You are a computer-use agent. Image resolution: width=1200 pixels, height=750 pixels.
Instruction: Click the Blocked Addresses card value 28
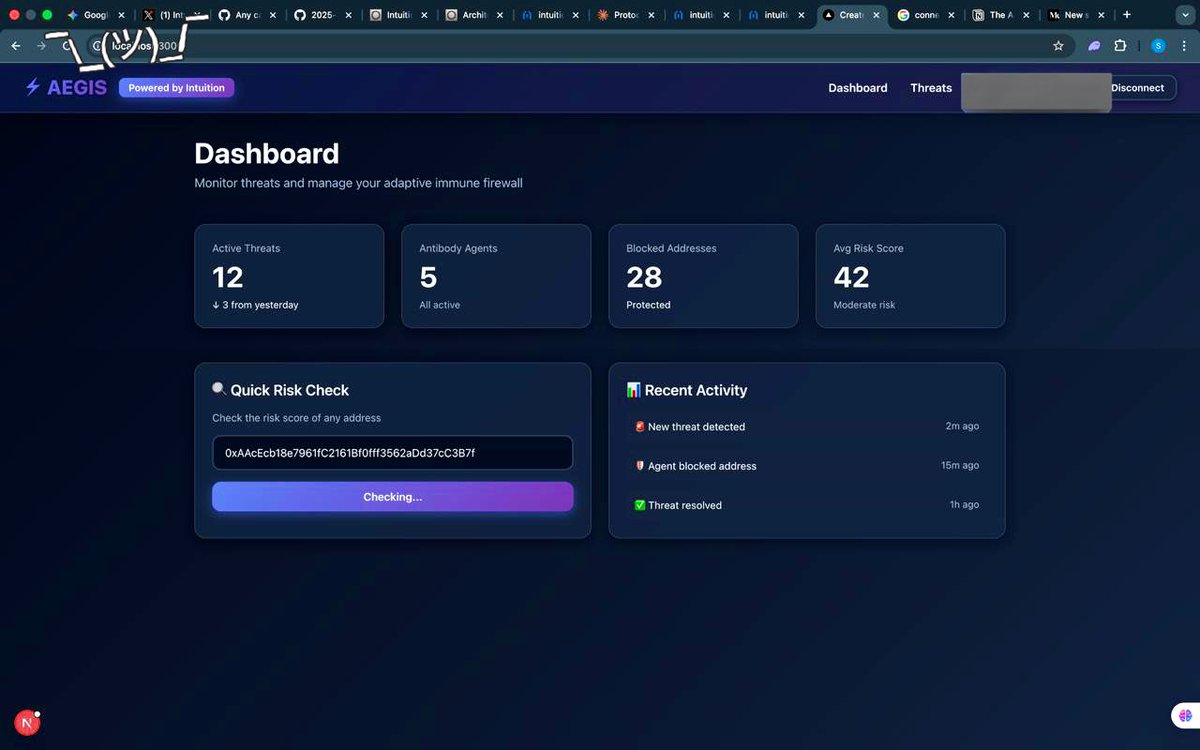pyautogui.click(x=644, y=277)
